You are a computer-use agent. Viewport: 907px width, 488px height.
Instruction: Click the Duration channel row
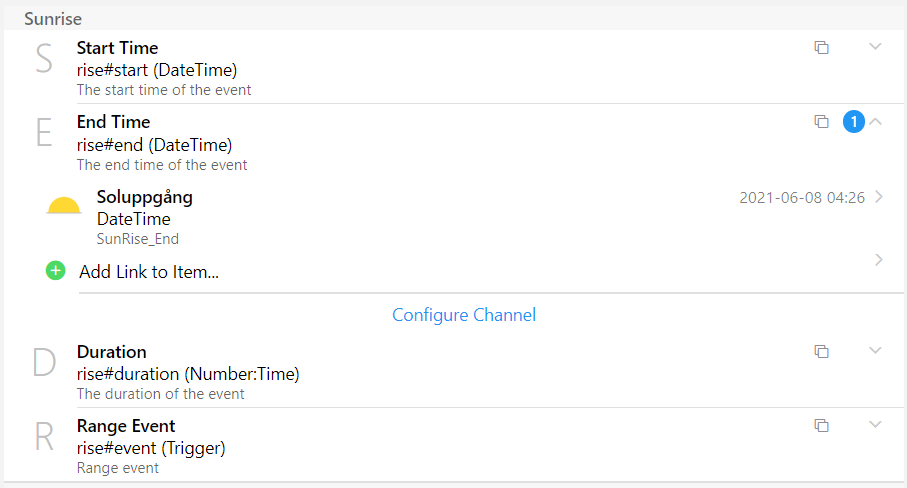(400, 371)
